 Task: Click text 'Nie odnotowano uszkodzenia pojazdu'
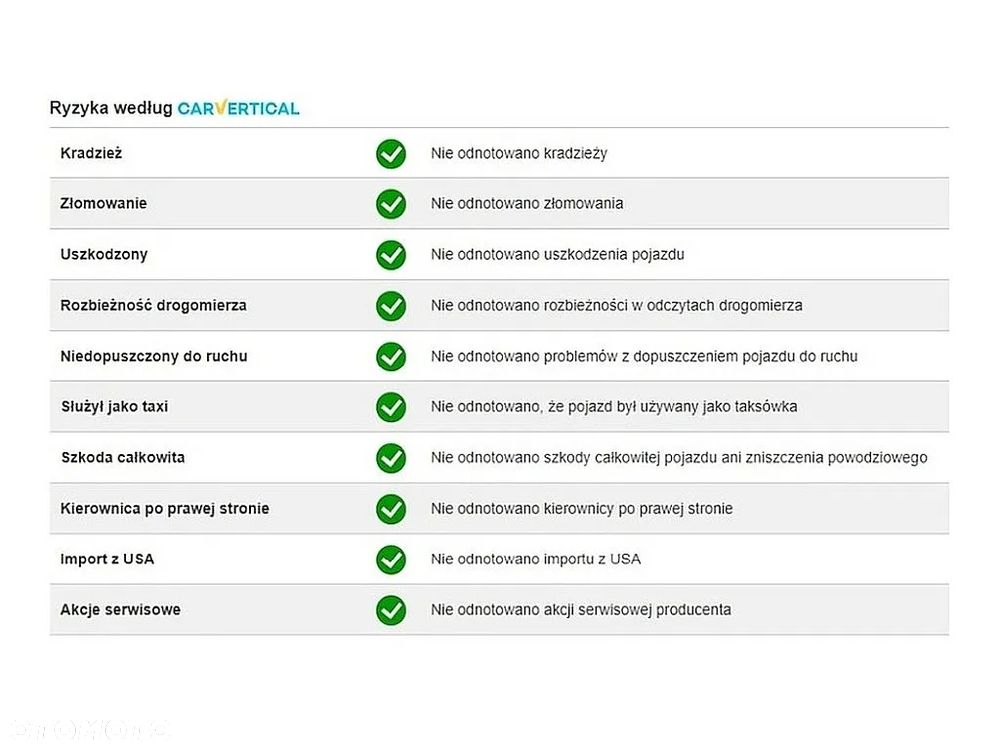[x=557, y=255]
